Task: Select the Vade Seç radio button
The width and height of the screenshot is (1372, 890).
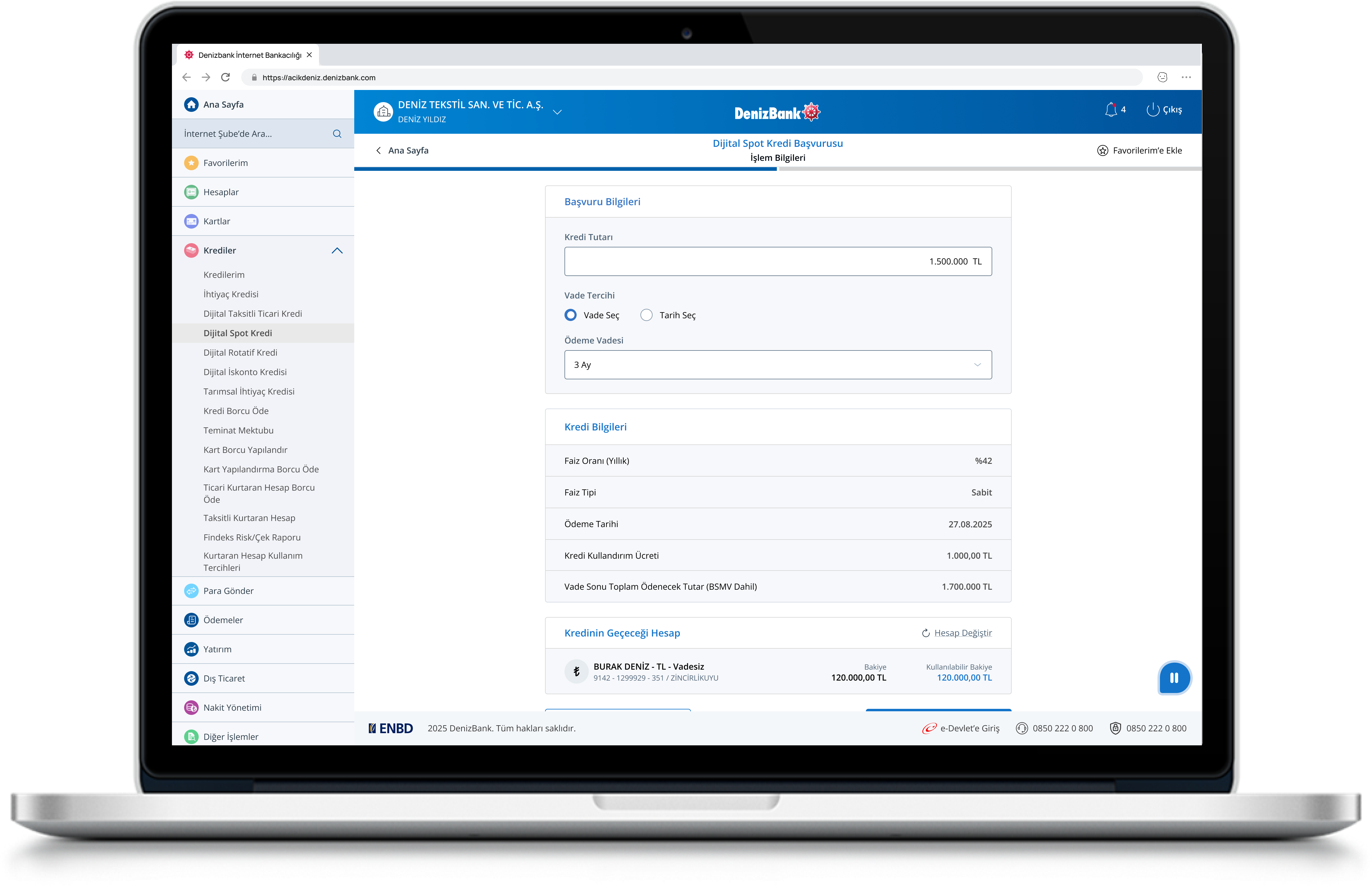Action: [570, 315]
